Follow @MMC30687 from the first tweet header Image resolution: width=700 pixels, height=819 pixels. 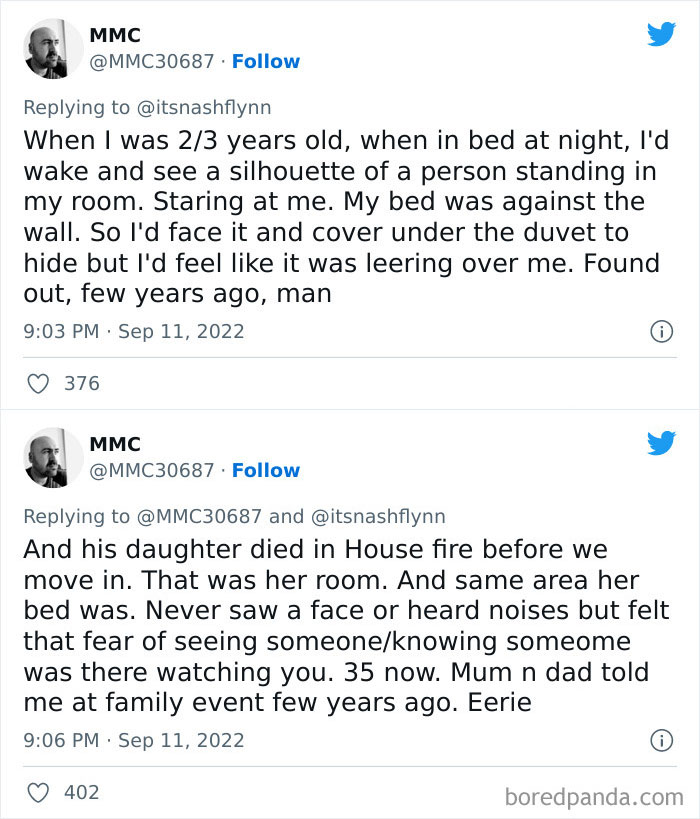coord(265,61)
